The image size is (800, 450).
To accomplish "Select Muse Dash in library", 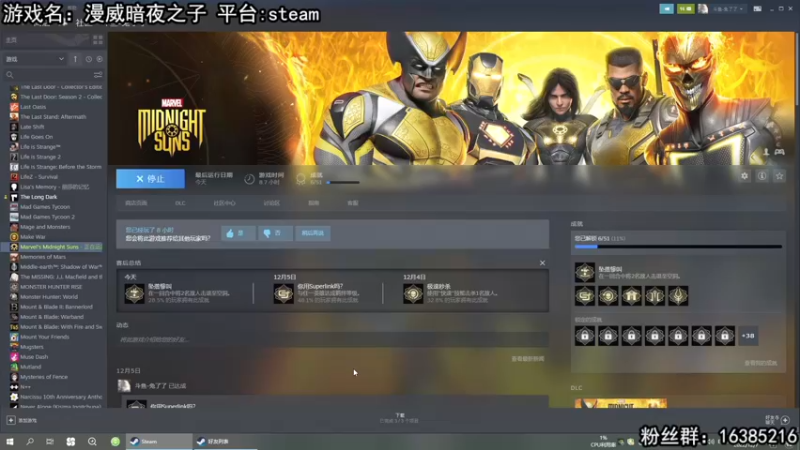I will [x=34, y=357].
